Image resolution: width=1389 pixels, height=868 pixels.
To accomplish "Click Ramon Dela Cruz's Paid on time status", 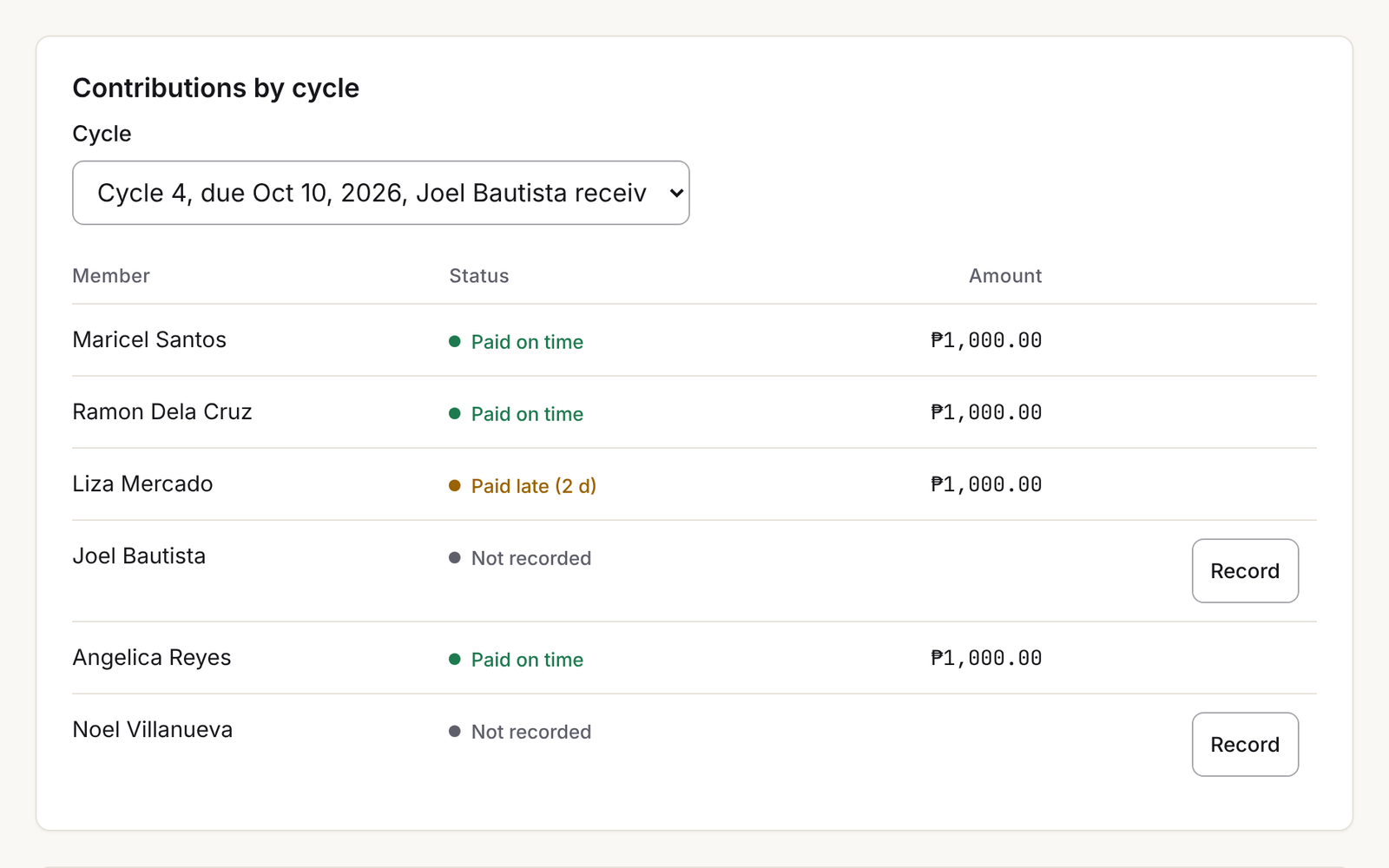I will (x=517, y=414).
